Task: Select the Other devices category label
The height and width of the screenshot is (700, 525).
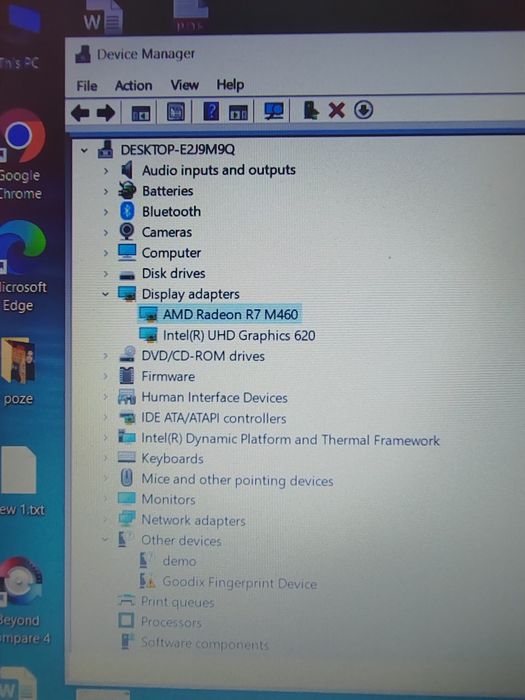Action: pos(181,541)
